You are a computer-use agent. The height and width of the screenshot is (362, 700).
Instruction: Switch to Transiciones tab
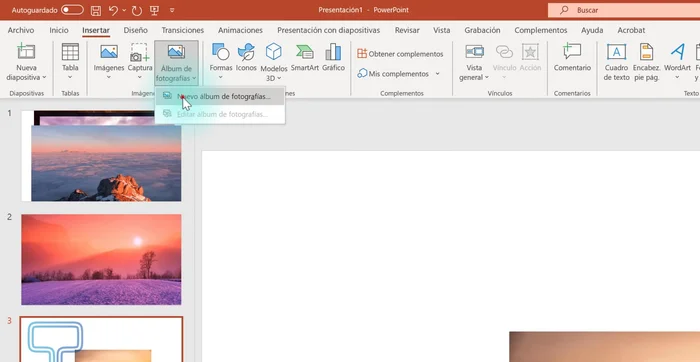tap(183, 30)
